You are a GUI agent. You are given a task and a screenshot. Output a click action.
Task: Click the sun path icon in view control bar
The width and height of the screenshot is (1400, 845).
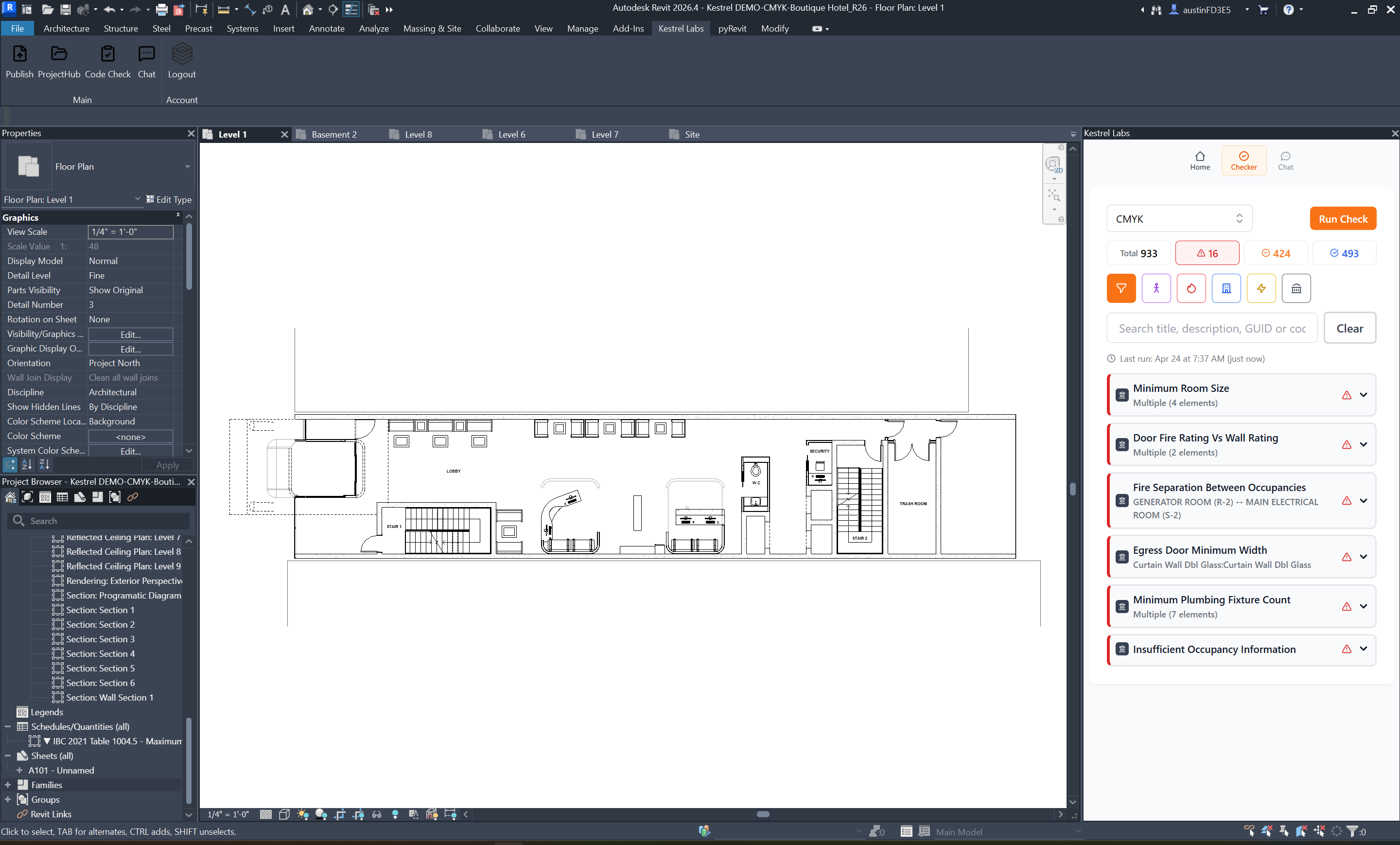pos(303,814)
